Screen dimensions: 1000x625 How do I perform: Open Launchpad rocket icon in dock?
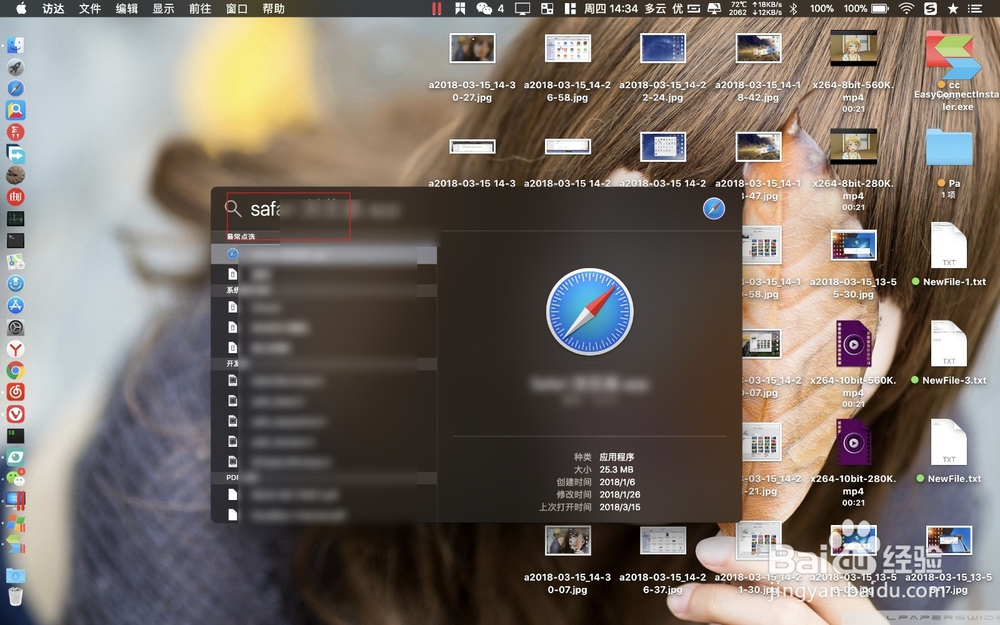tap(15, 67)
